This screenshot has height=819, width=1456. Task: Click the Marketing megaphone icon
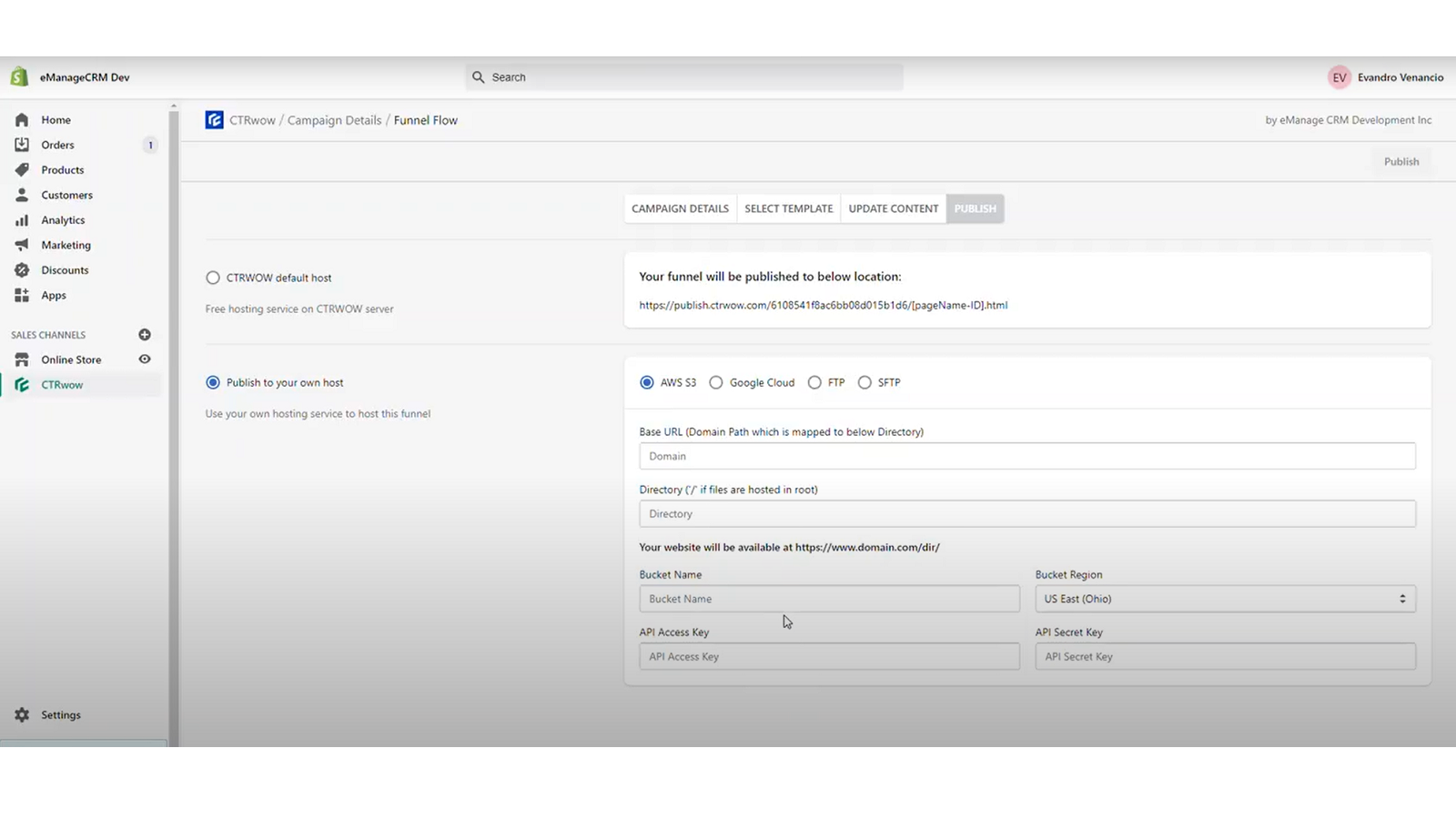pyautogui.click(x=22, y=245)
